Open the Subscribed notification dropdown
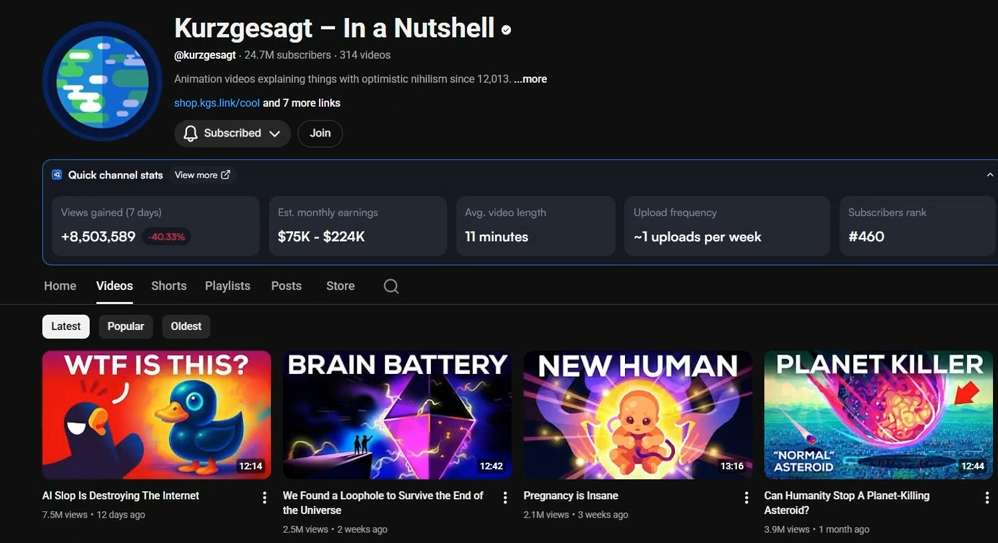This screenshot has width=998, height=543. 232,133
